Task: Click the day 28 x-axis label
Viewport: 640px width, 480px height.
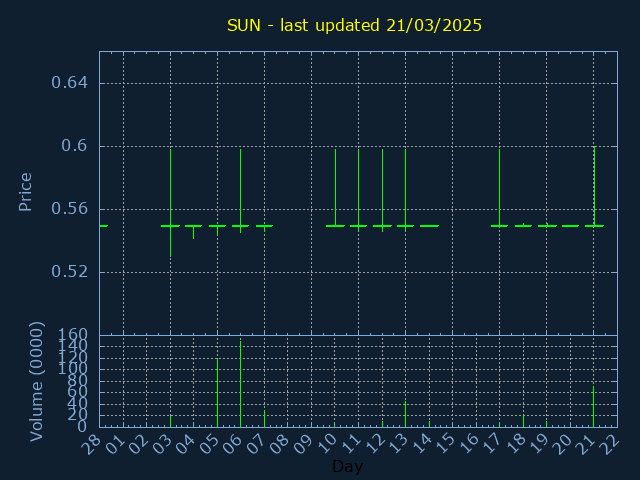Action: 91,444
